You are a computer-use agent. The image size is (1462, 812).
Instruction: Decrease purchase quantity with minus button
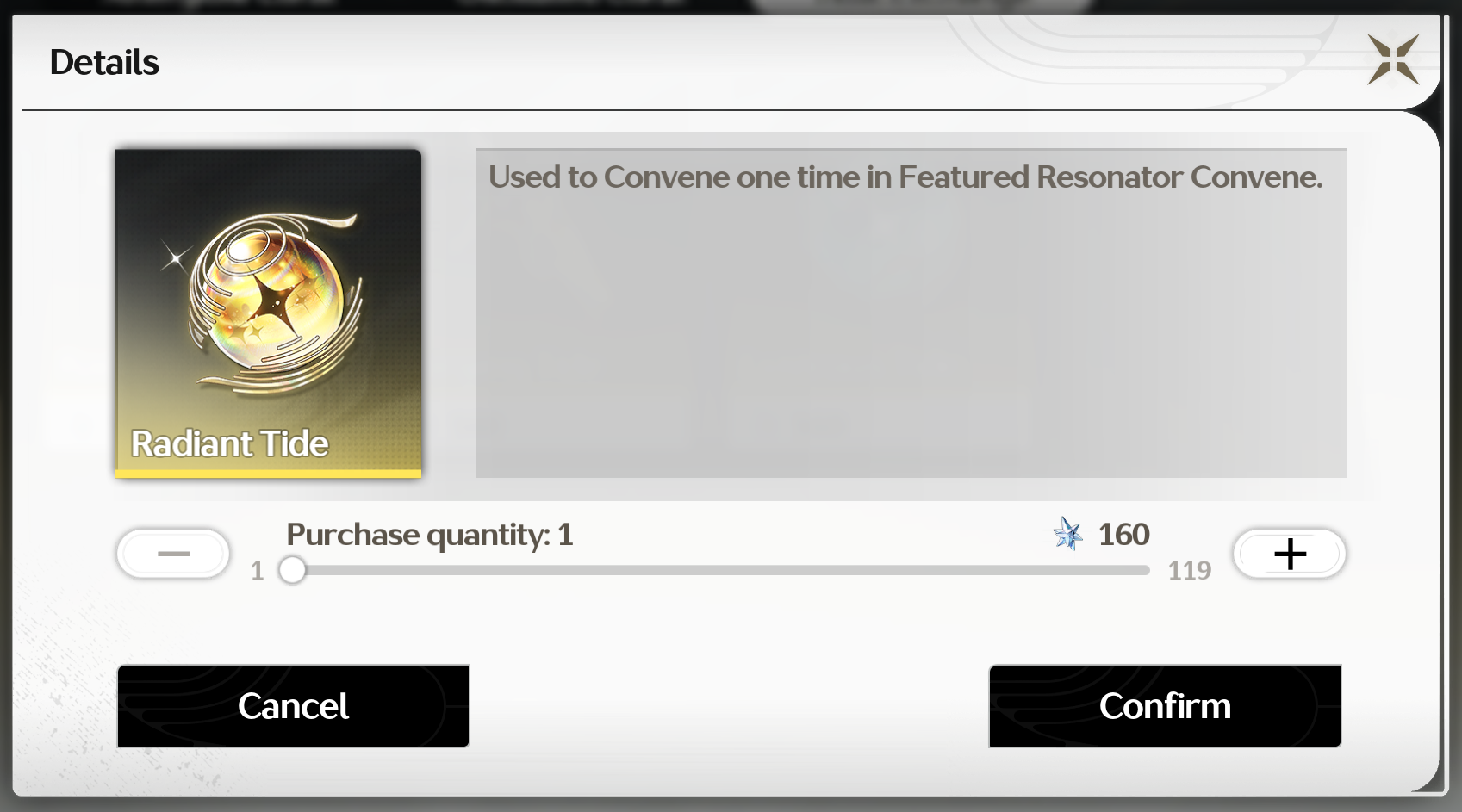tap(173, 554)
